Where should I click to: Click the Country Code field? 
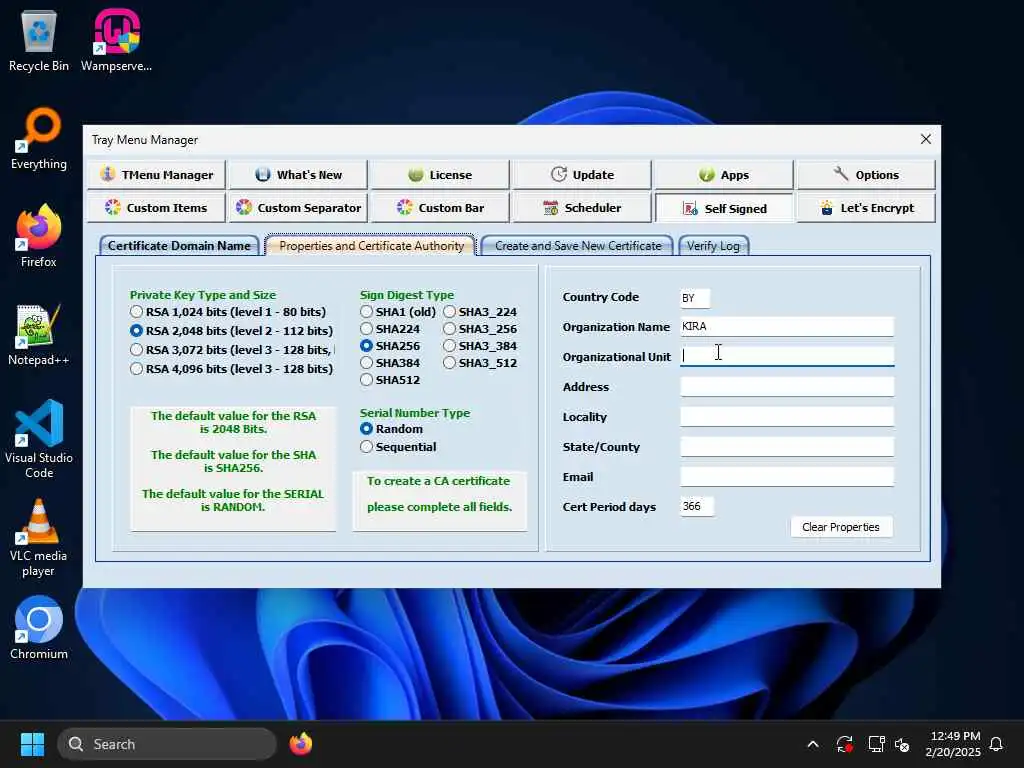pyautogui.click(x=695, y=298)
